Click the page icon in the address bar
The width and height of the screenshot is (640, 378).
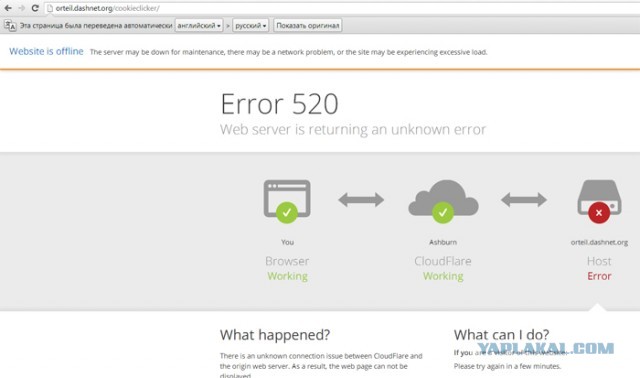(x=50, y=8)
